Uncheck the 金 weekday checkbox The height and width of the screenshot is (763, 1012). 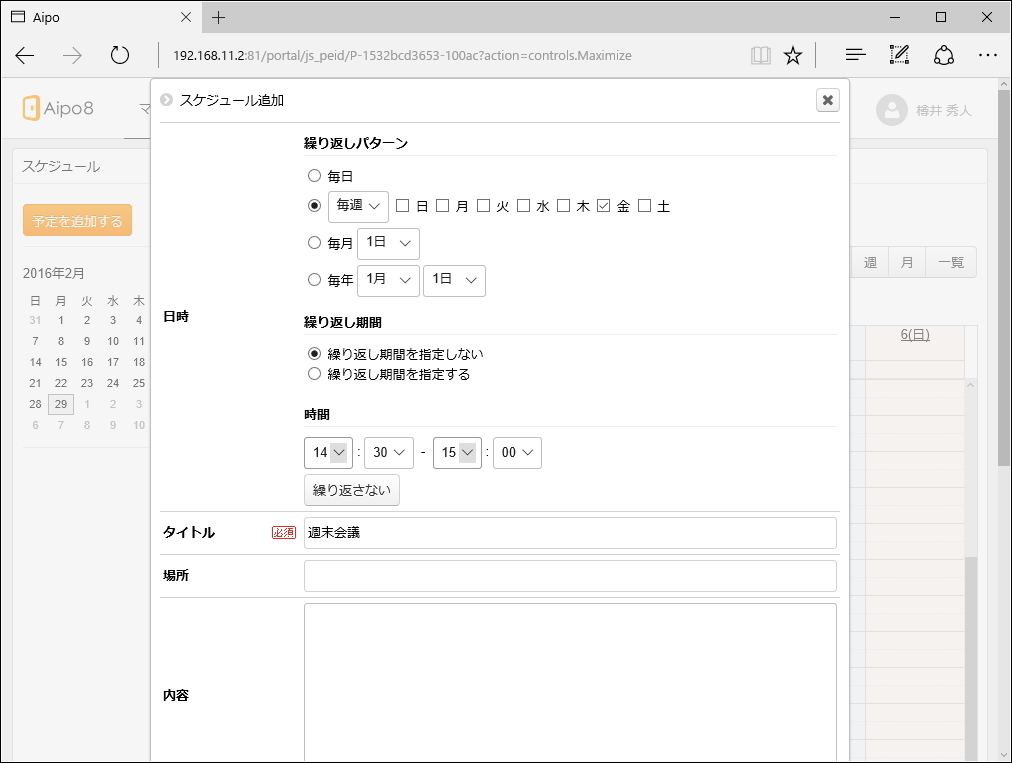pos(602,205)
